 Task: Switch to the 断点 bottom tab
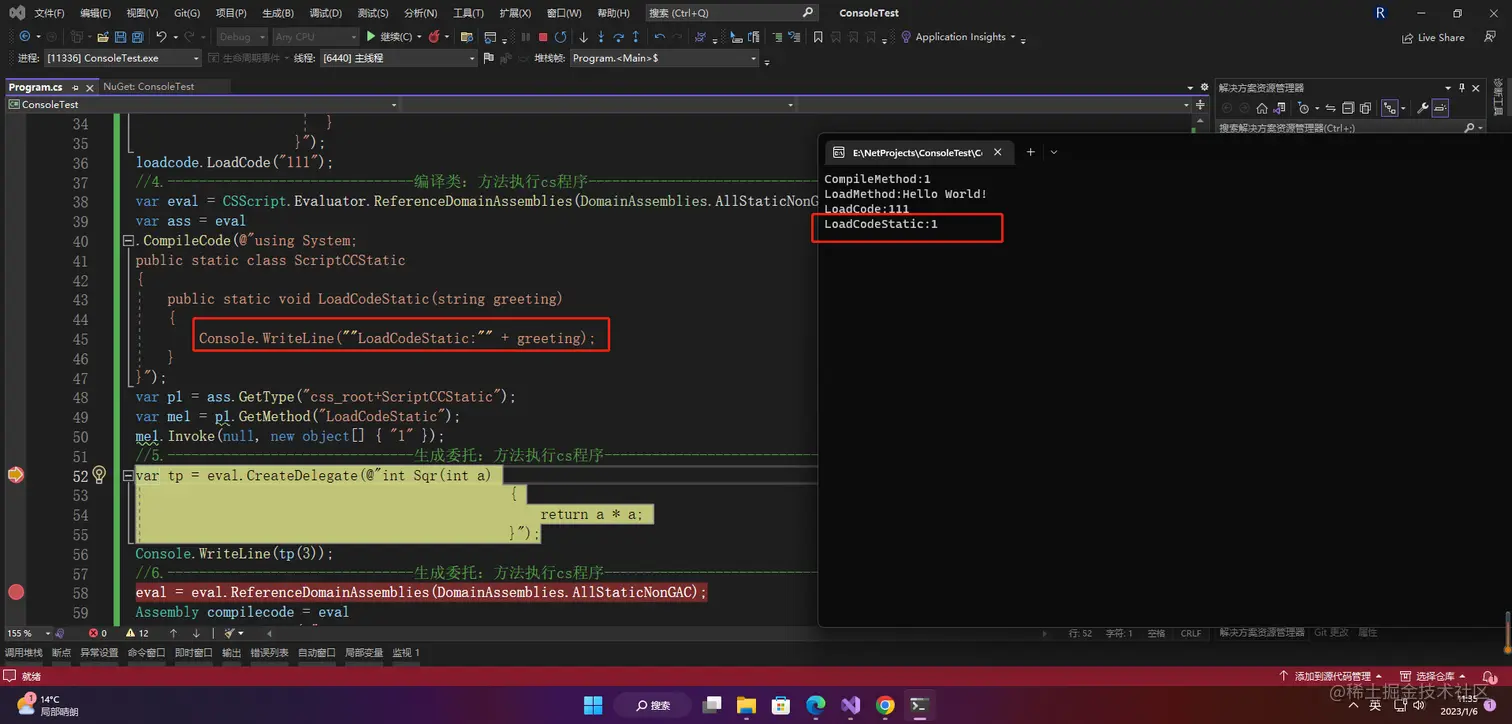pyautogui.click(x=62, y=652)
